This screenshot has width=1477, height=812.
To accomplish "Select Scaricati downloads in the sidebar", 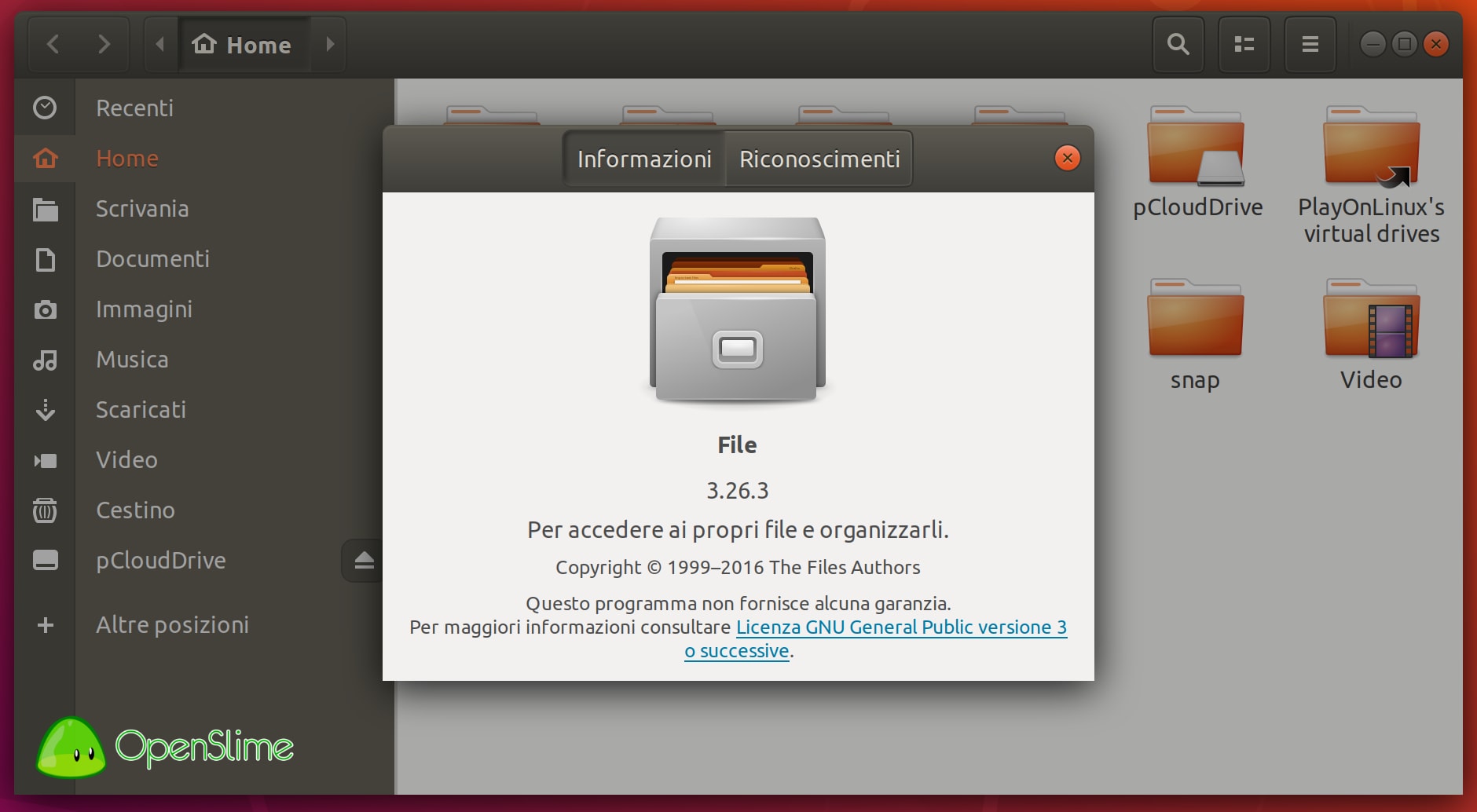I will coord(141,409).
